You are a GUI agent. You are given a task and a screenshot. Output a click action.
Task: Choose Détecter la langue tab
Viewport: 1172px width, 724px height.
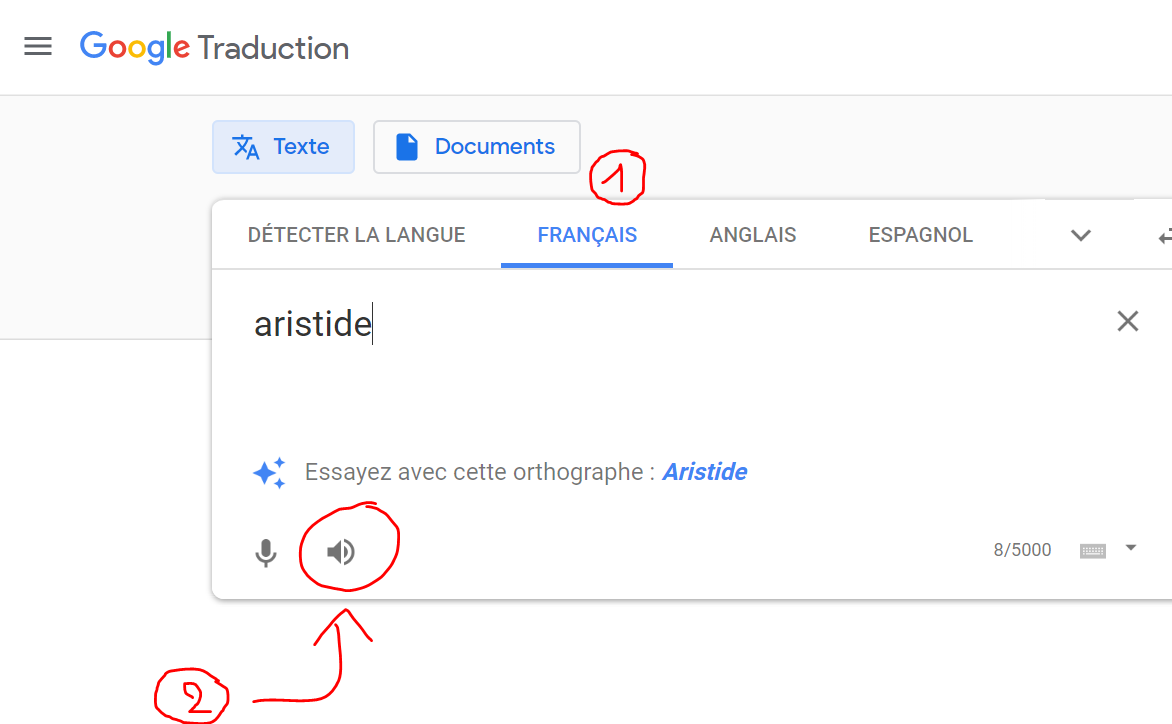pos(357,235)
